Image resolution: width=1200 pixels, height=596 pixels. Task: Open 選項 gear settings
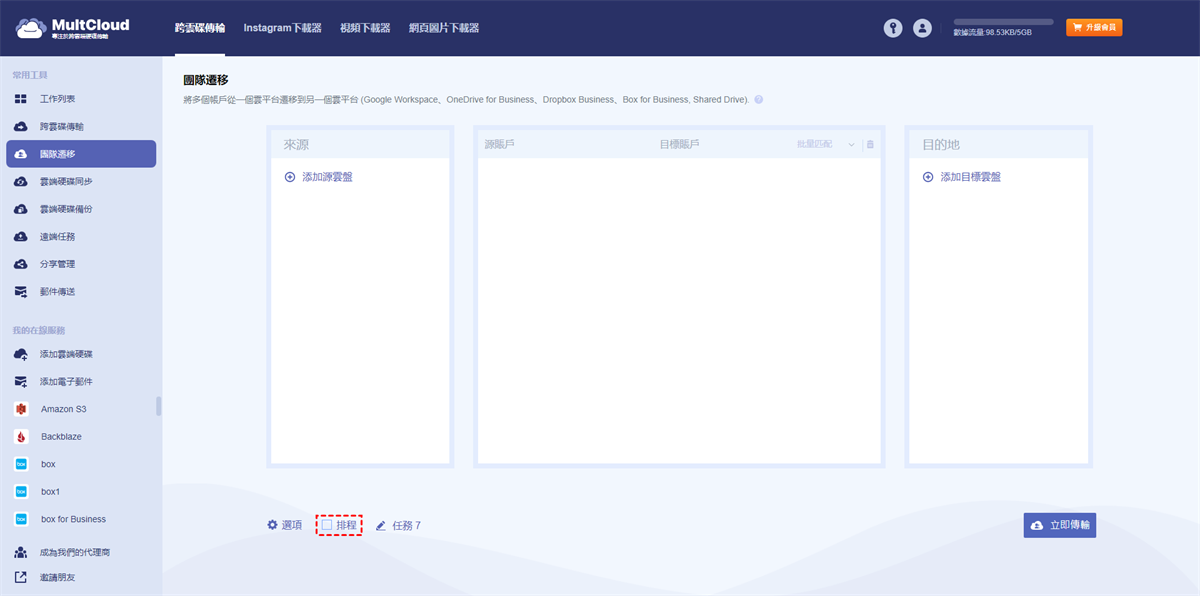tap(284, 525)
